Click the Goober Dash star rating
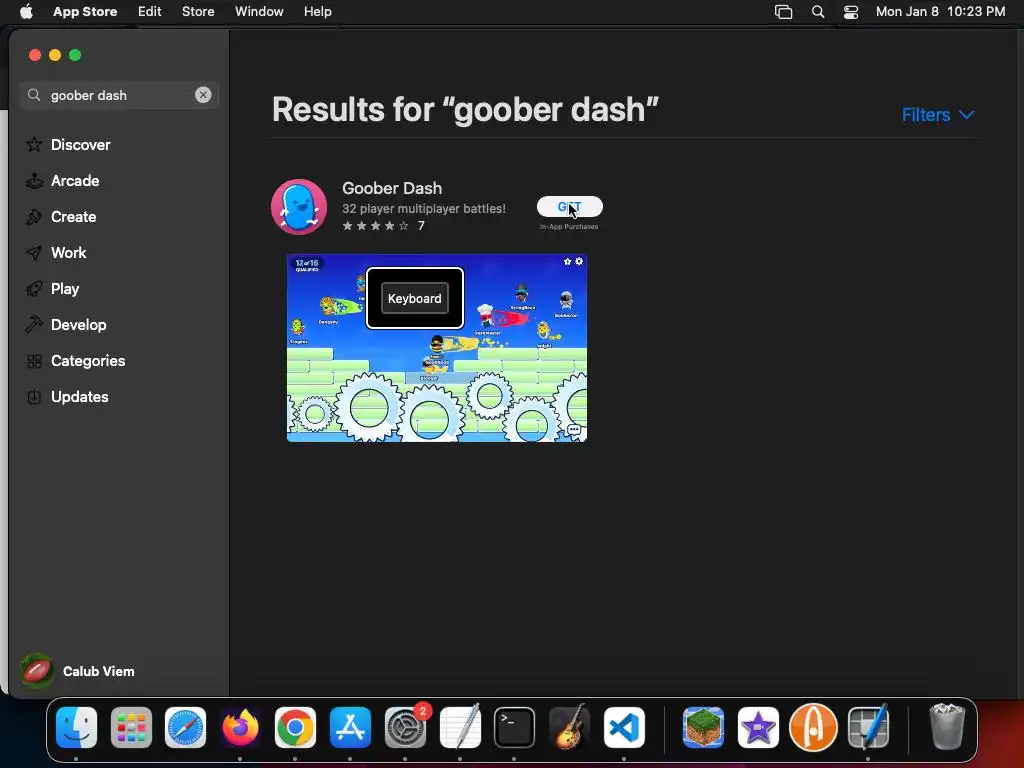The height and width of the screenshot is (768, 1024). [x=376, y=226]
